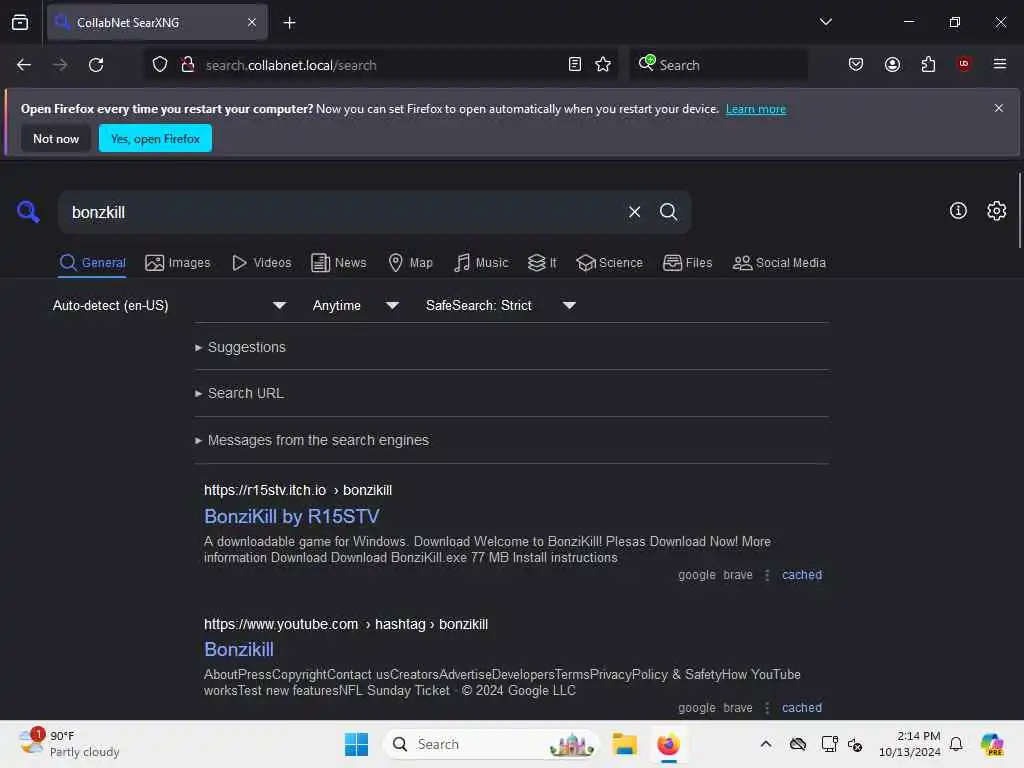
Task: Submit search with the magnifier button
Action: 668,212
